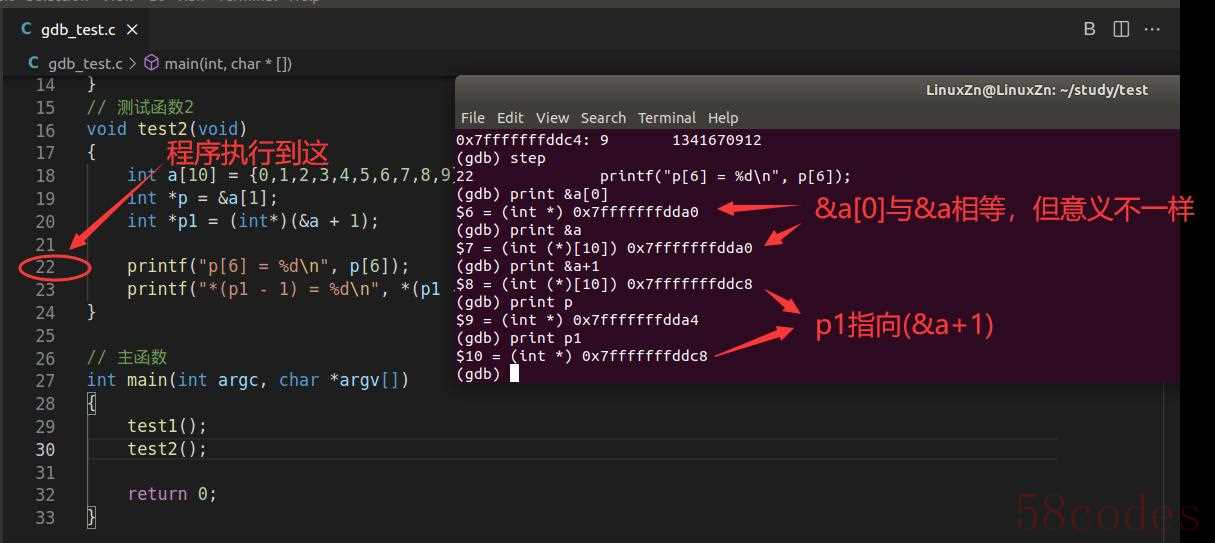Image resolution: width=1215 pixels, height=543 pixels.
Task: Click the terminal line '(gdb) print &a[0]'
Action: tap(531, 194)
